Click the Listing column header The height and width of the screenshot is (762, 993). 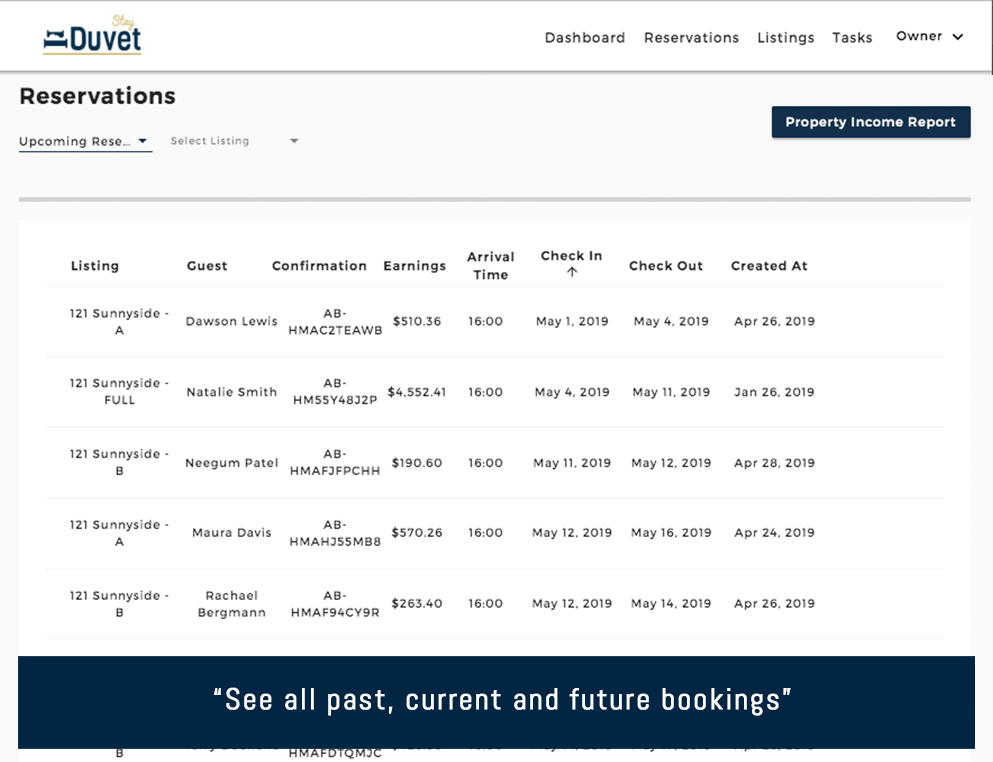click(95, 266)
